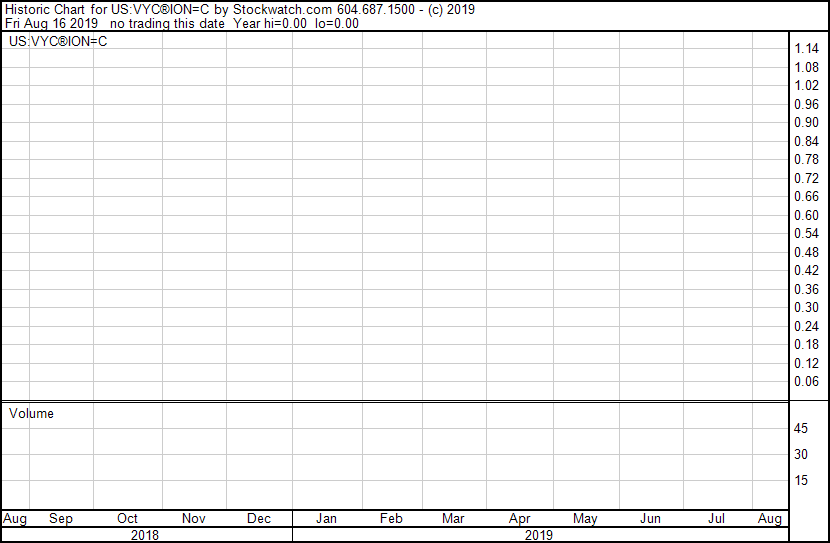Click the 0.36 price axis label
The width and height of the screenshot is (830, 543).
click(806, 289)
